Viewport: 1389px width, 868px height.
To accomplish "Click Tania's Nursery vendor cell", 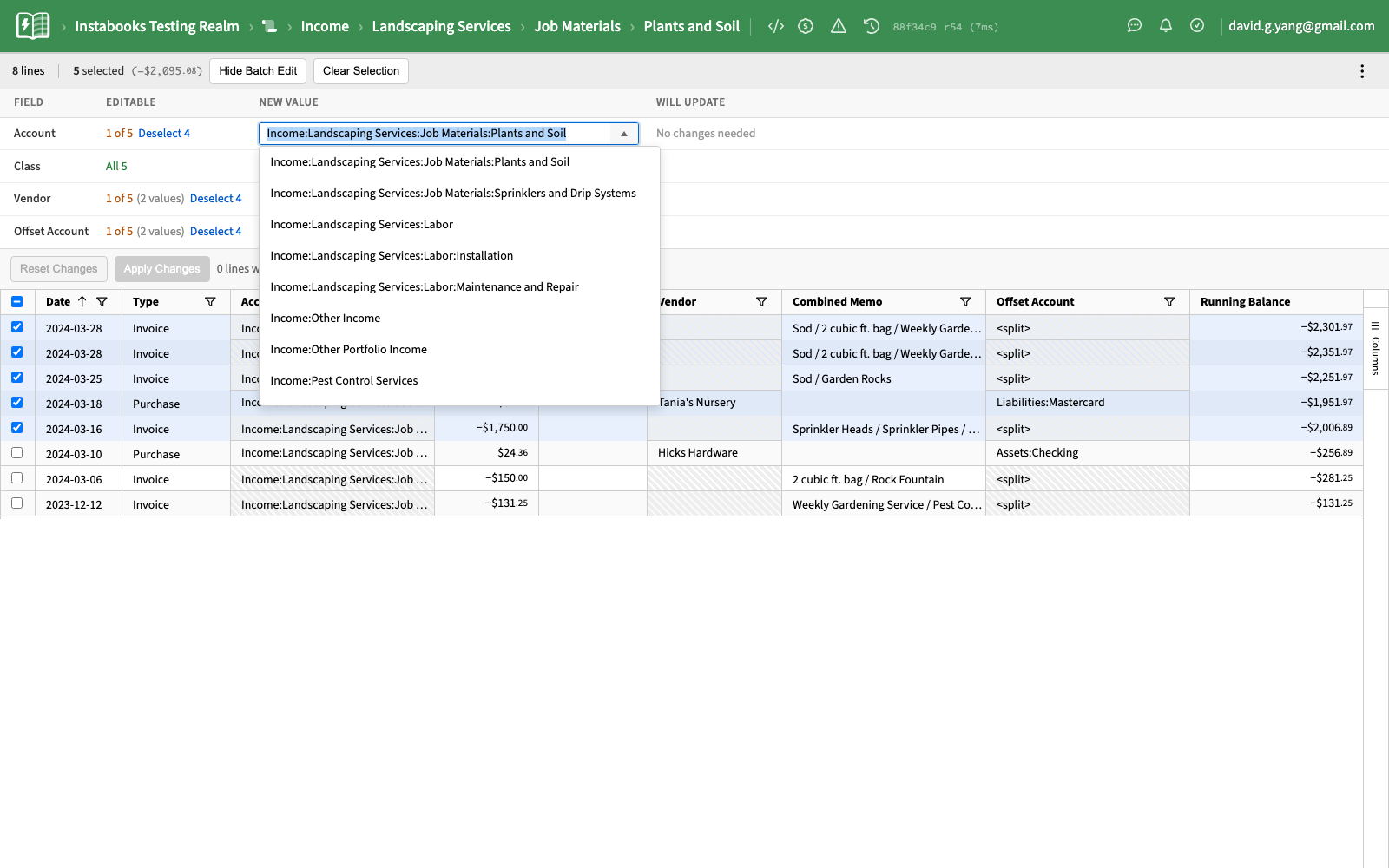I will [x=714, y=403].
